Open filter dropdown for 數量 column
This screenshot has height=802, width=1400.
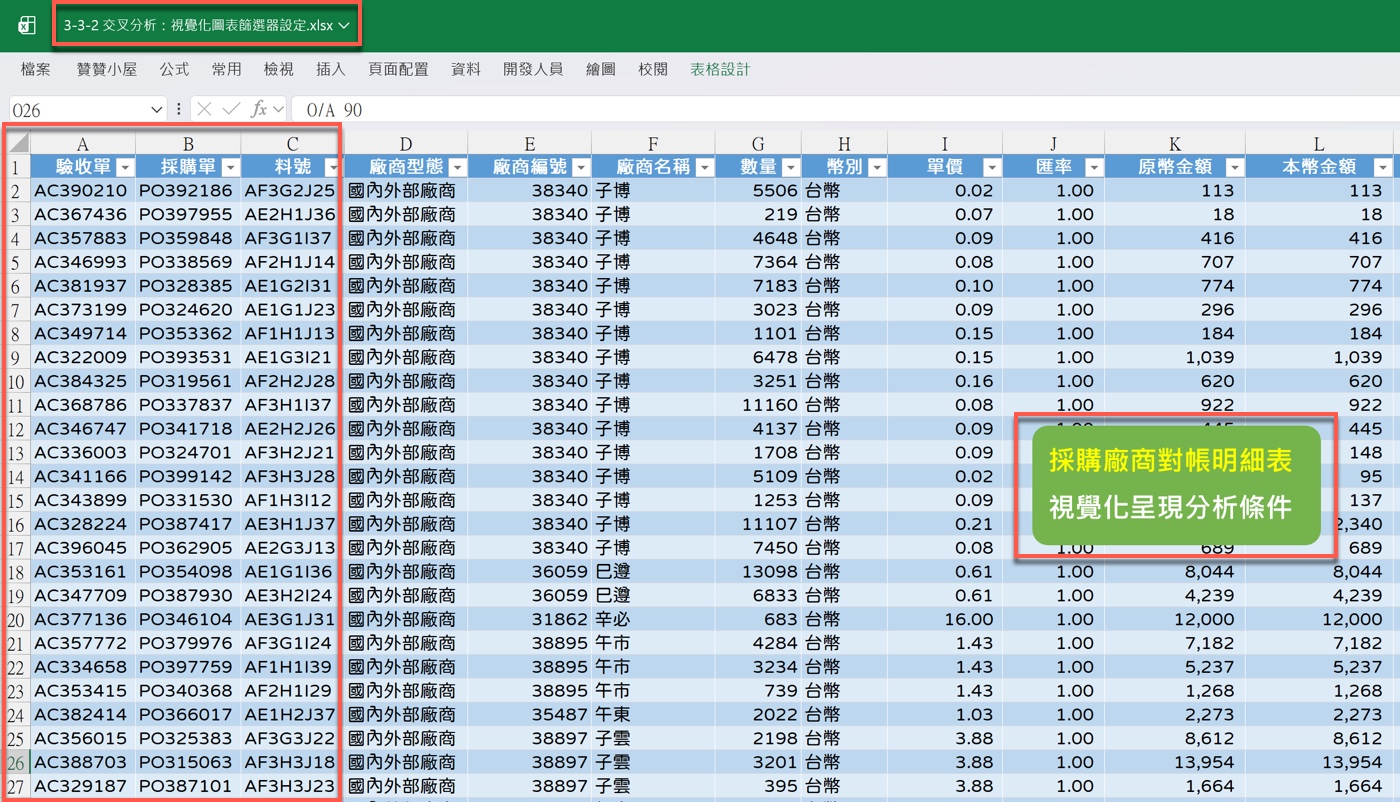click(791, 167)
